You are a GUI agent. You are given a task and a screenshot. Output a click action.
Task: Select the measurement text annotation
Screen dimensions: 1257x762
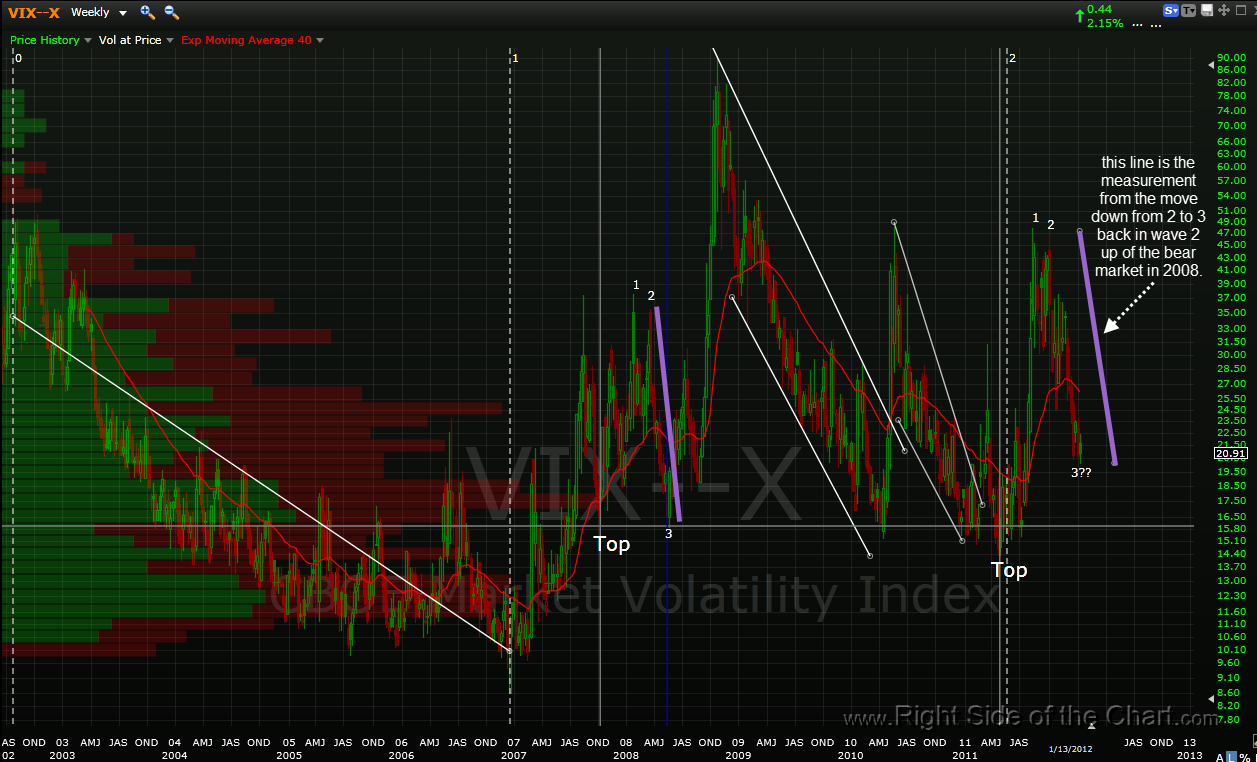(x=1148, y=216)
